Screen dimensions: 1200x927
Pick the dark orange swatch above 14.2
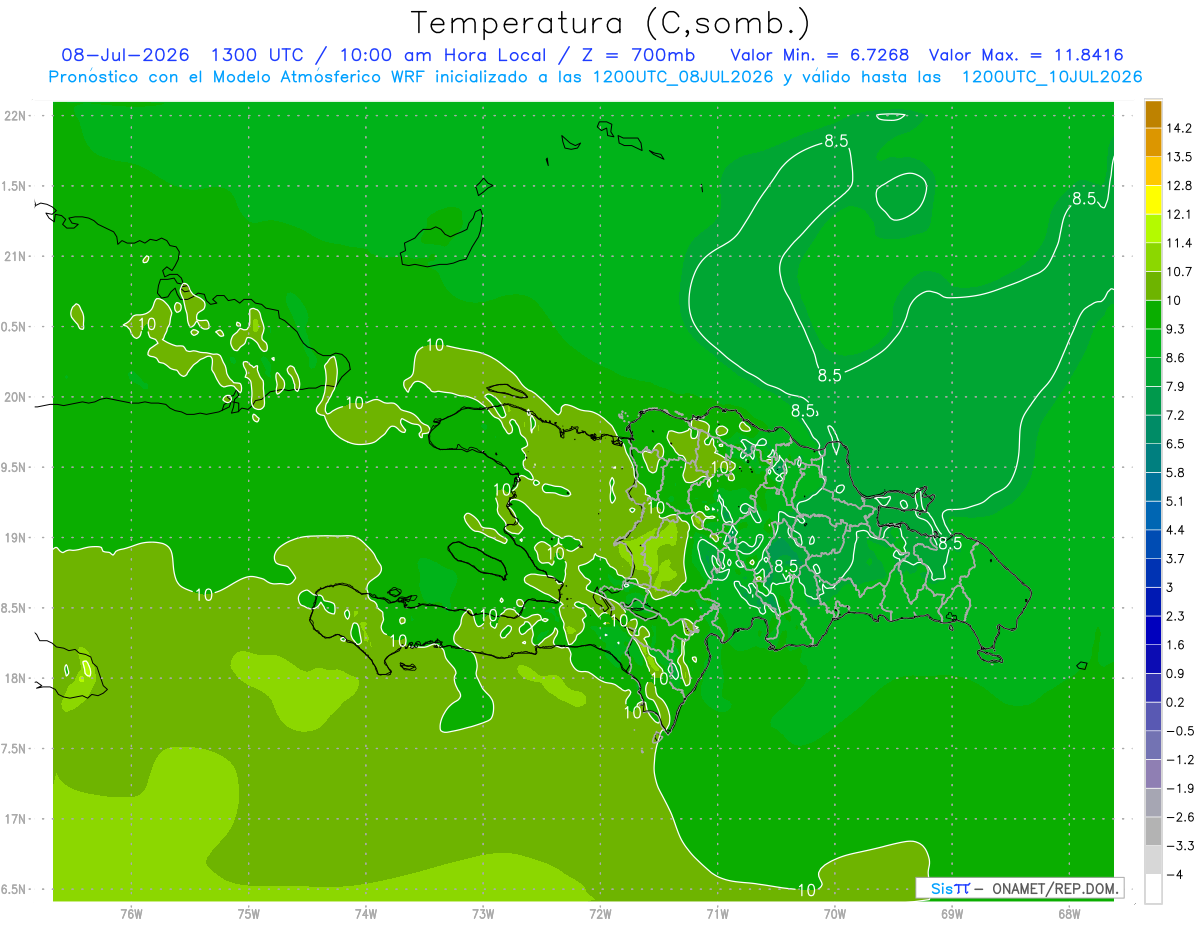click(1153, 114)
